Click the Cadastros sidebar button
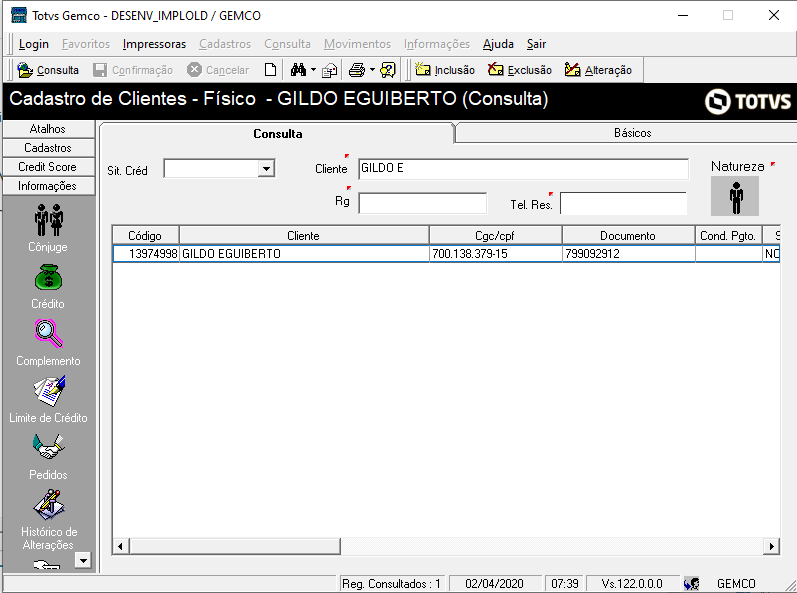 pyautogui.click(x=48, y=148)
